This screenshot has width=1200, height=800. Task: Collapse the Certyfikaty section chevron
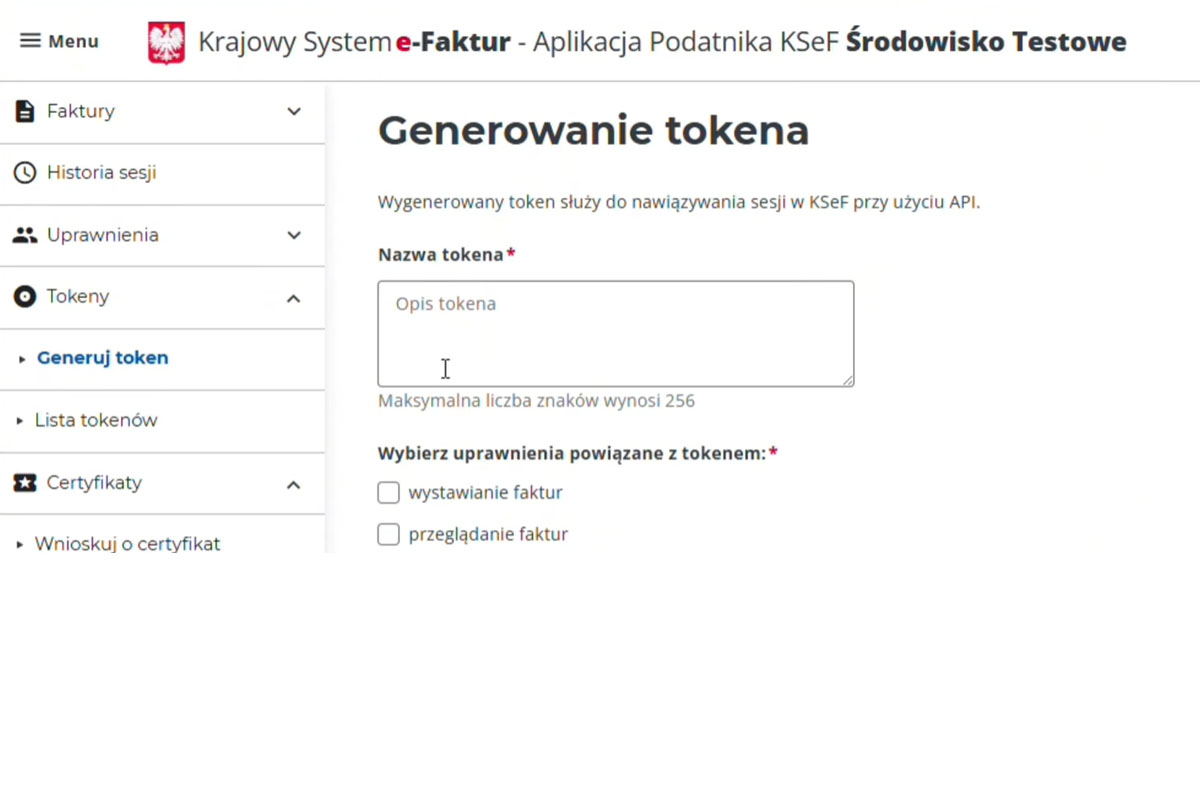tap(294, 484)
